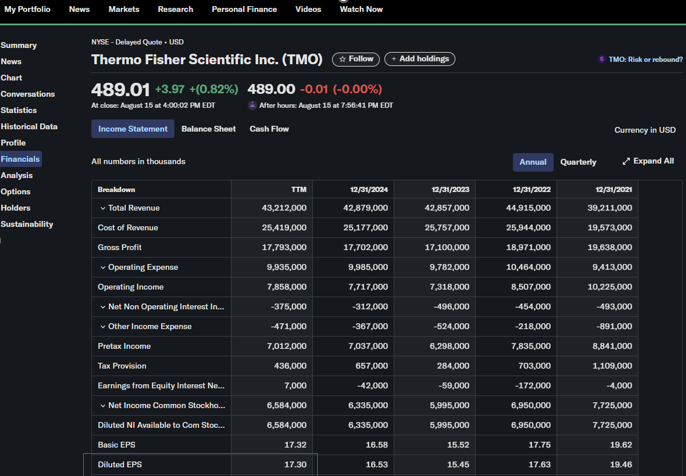This screenshot has width=686, height=476.
Task: Click the purple TMO Risk or rebound icon
Action: (602, 59)
